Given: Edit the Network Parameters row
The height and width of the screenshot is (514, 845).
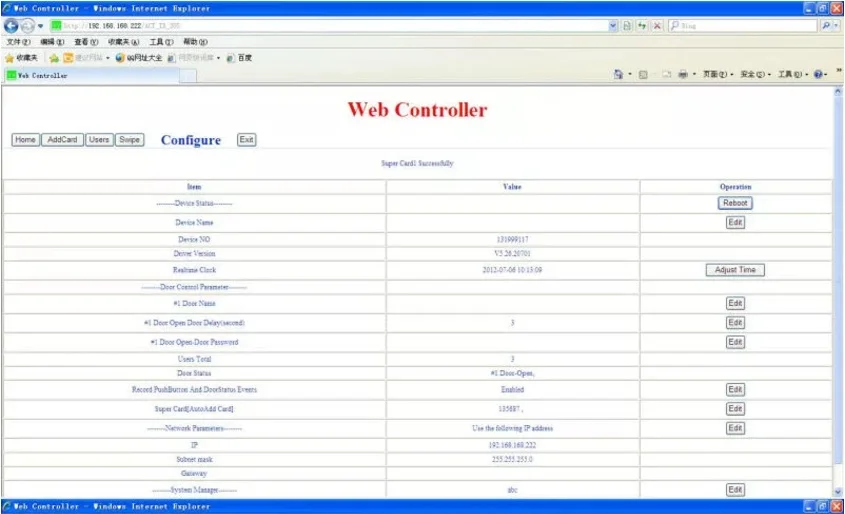Looking at the screenshot, I should 735,428.
